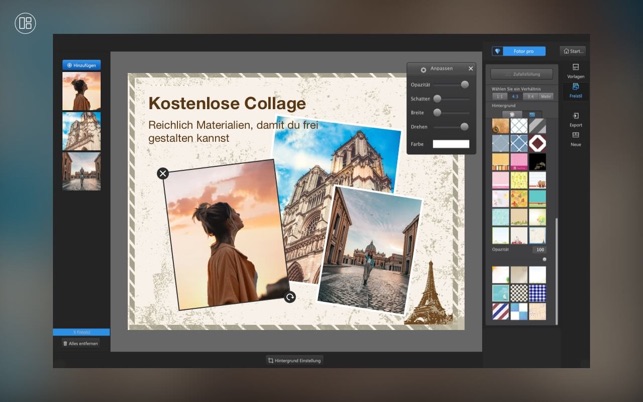Viewport: 643px width, 402px height.
Task: Pick the orange autumn leaves background
Action: tap(519, 199)
